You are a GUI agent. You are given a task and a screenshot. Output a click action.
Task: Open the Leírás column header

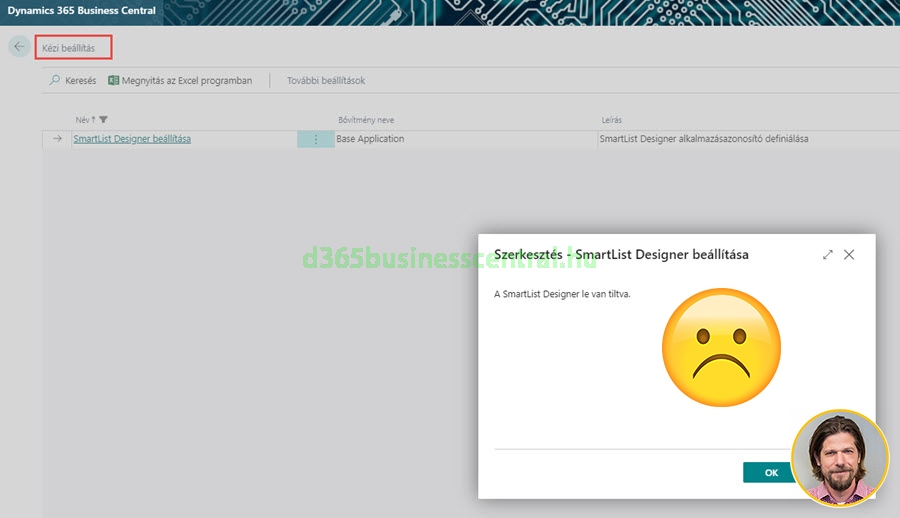pos(611,120)
